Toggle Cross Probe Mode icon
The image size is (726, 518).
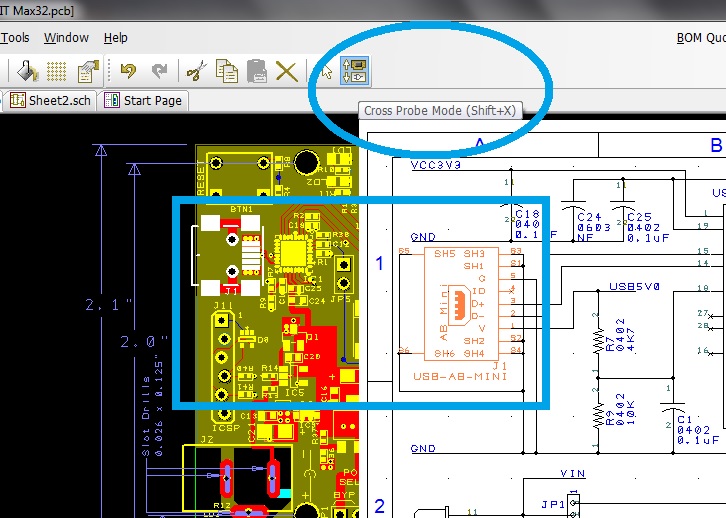point(354,71)
